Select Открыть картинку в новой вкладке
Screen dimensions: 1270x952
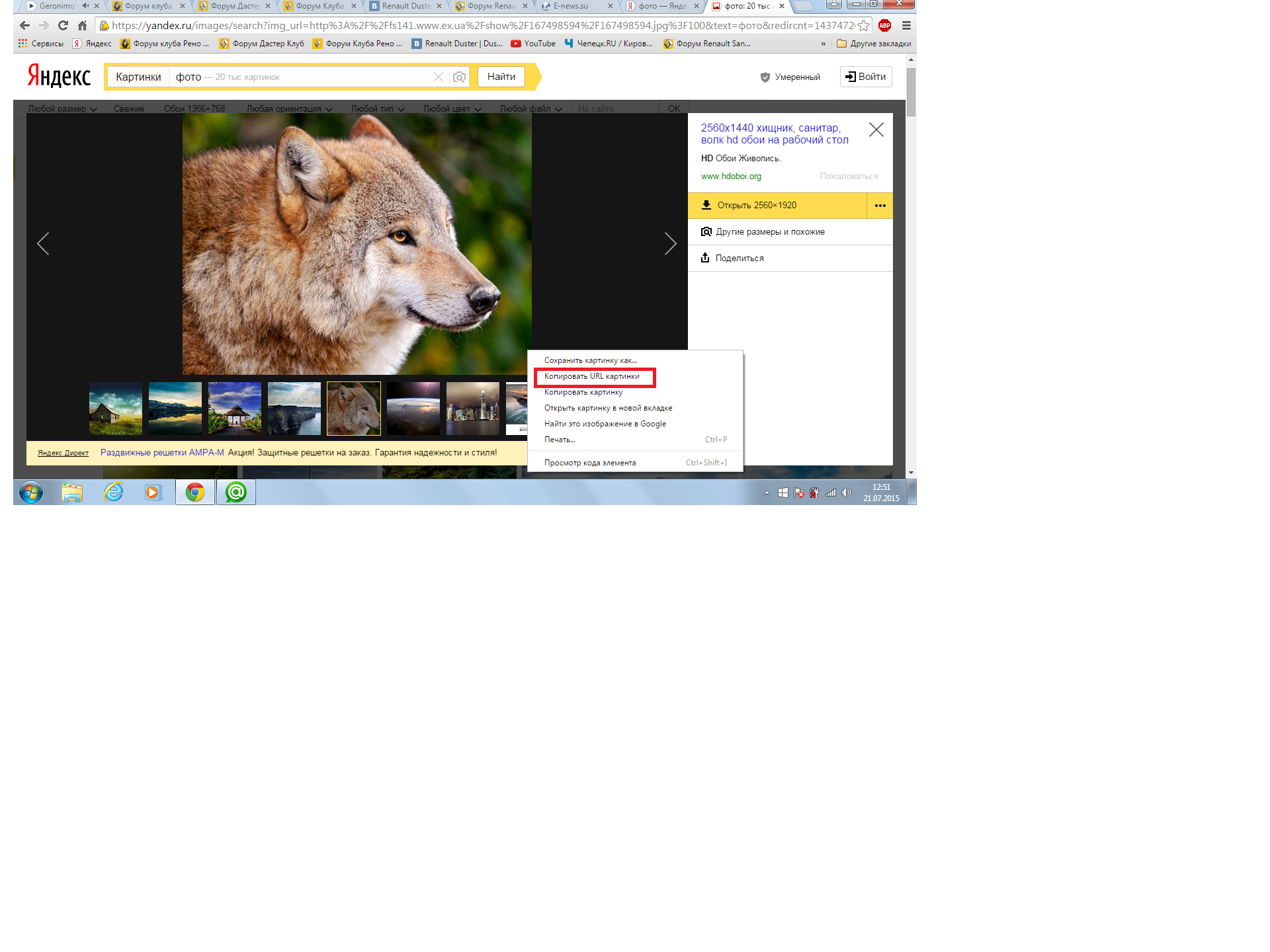tap(635, 408)
